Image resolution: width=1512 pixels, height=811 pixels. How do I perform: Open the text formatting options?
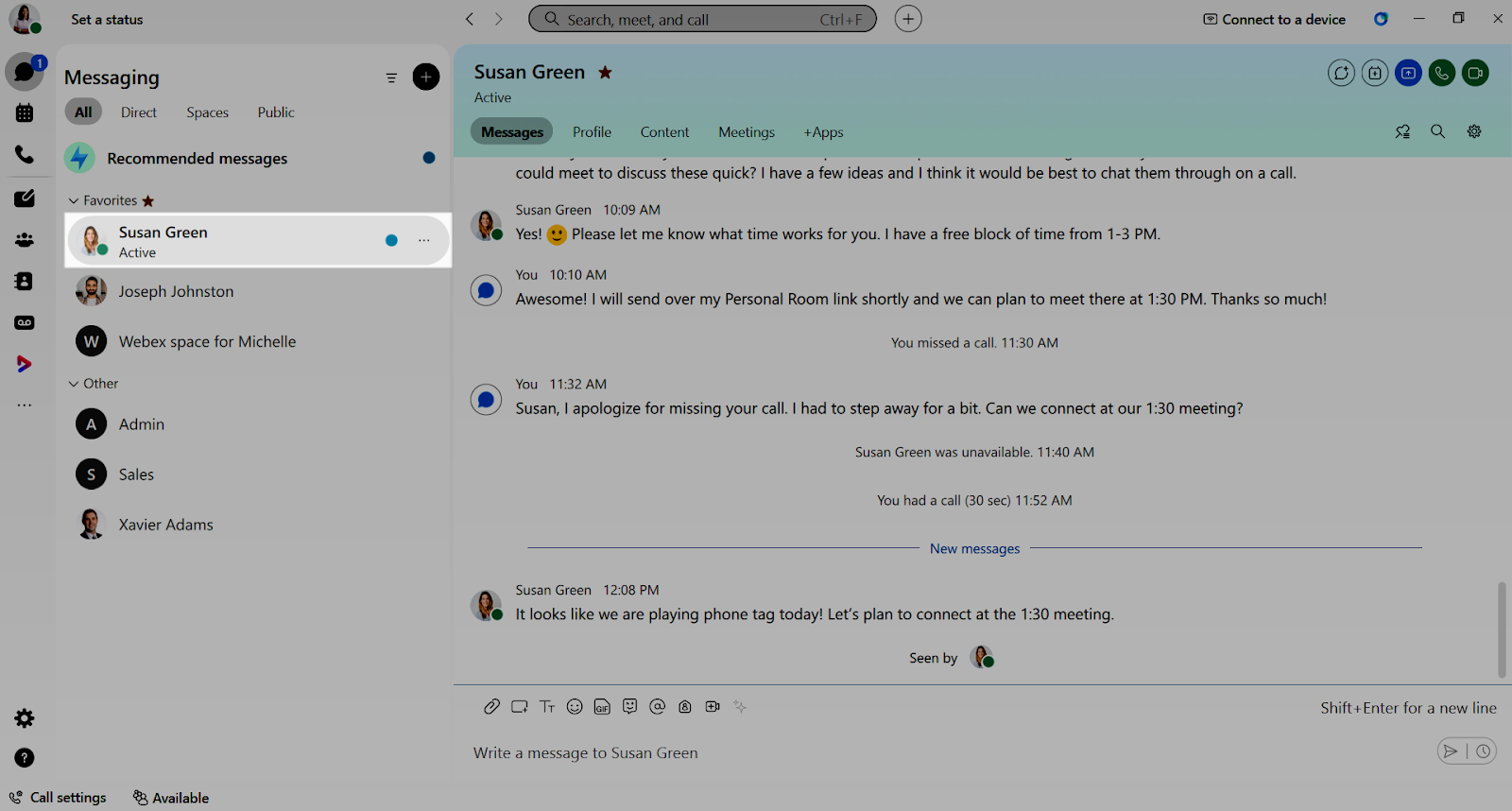[547, 707]
